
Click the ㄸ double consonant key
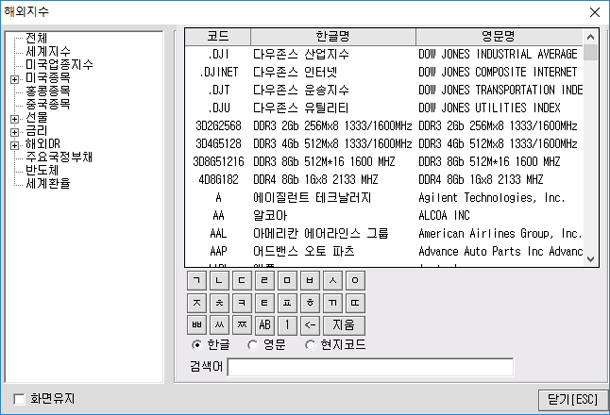[355, 303]
